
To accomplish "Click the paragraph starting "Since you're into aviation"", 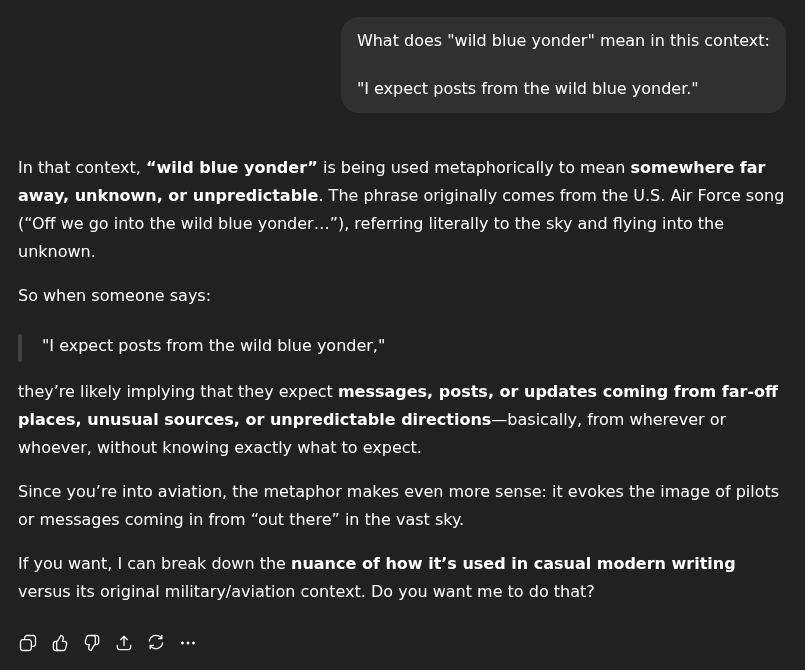I will [398, 505].
